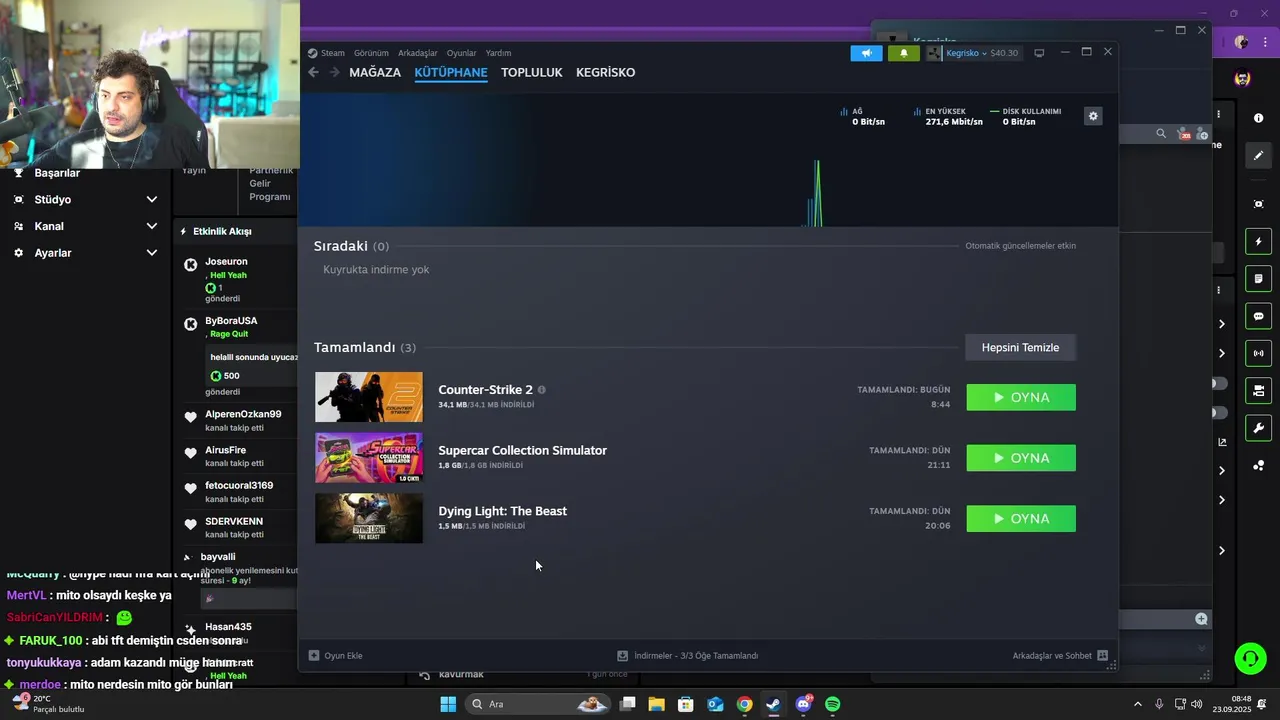The width and height of the screenshot is (1280, 720).
Task: Click Oyun Ekle add game button
Action: 336,656
